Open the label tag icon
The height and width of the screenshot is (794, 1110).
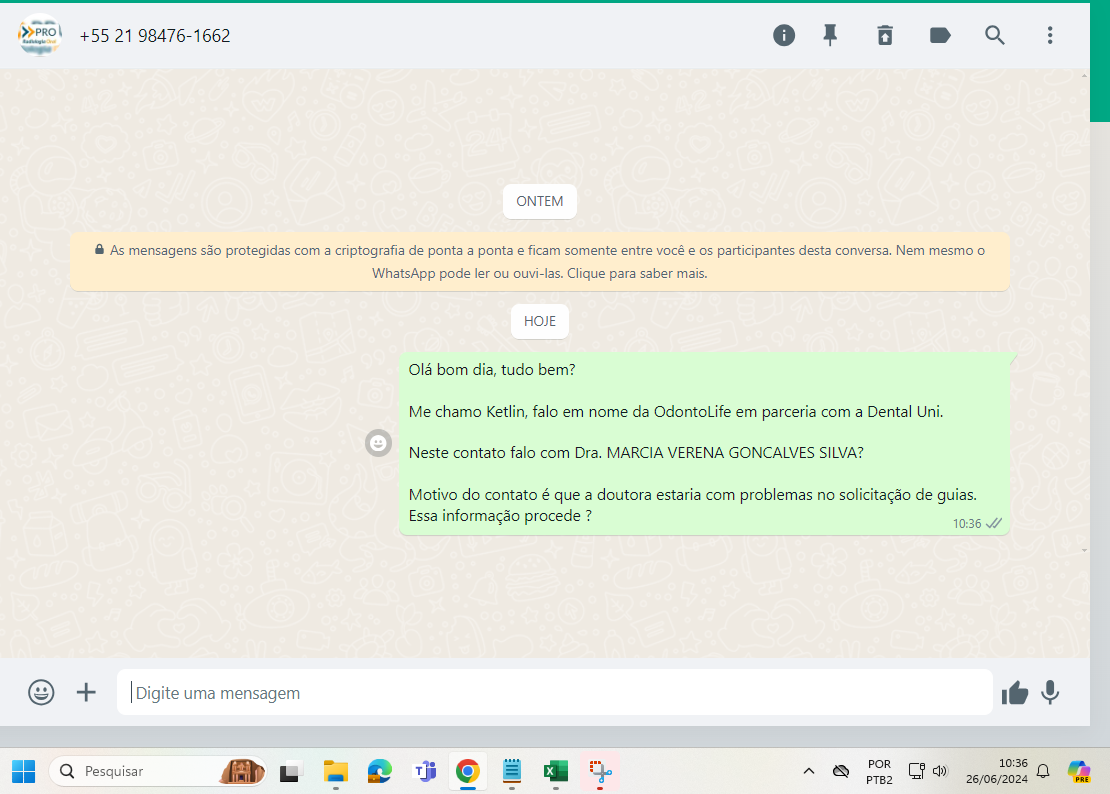pos(940,36)
